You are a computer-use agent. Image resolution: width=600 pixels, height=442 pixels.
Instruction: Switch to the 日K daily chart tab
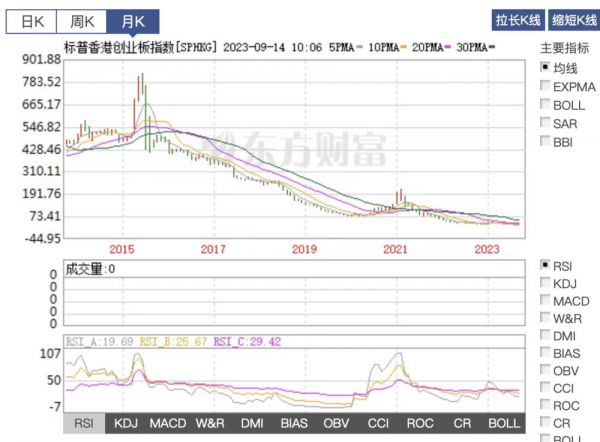tap(28, 20)
